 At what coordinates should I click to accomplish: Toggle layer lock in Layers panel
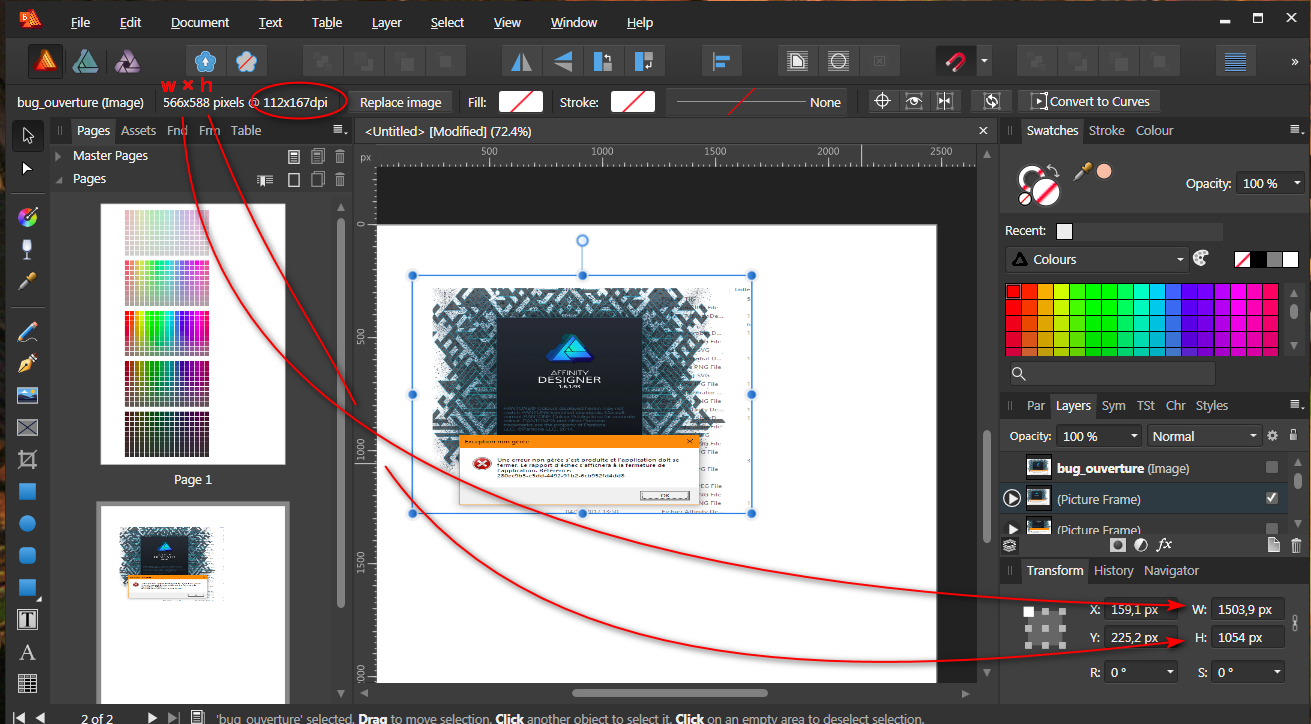(1294, 436)
